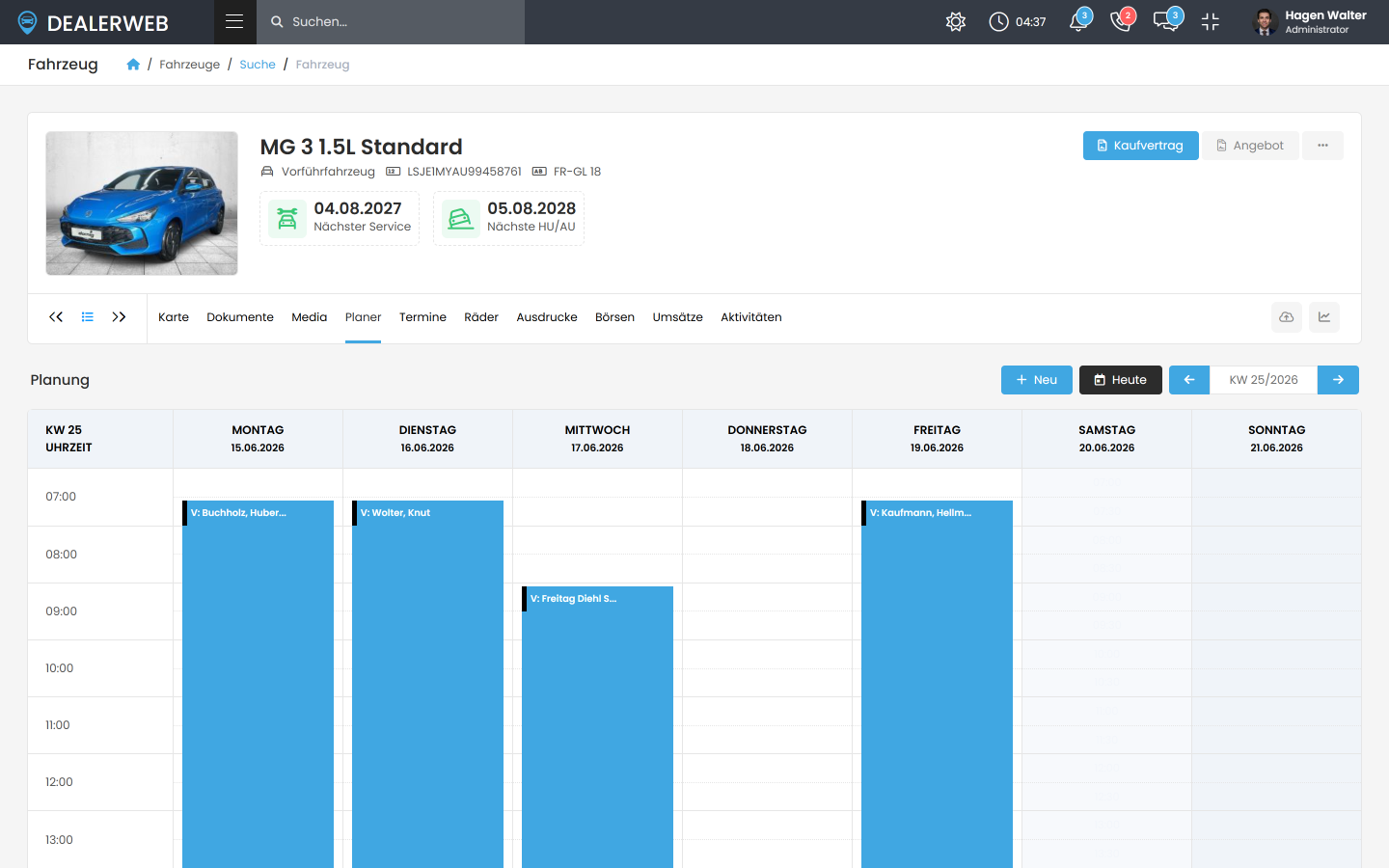This screenshot has width=1389, height=868.
Task: Follow the Fahrzeuge breadcrumb link
Action: tap(189, 65)
